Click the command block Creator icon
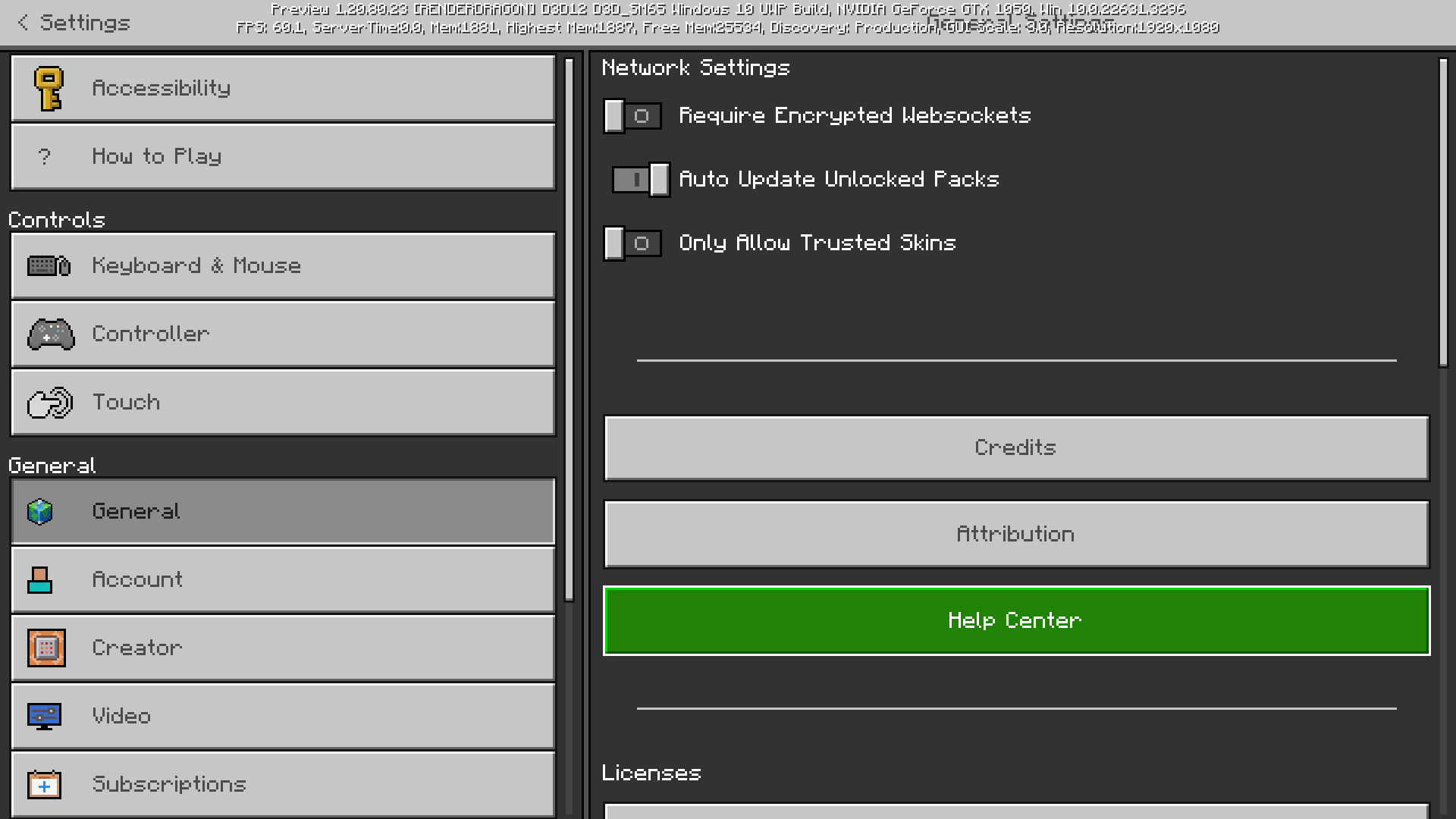Image resolution: width=1456 pixels, height=819 pixels. (46, 648)
